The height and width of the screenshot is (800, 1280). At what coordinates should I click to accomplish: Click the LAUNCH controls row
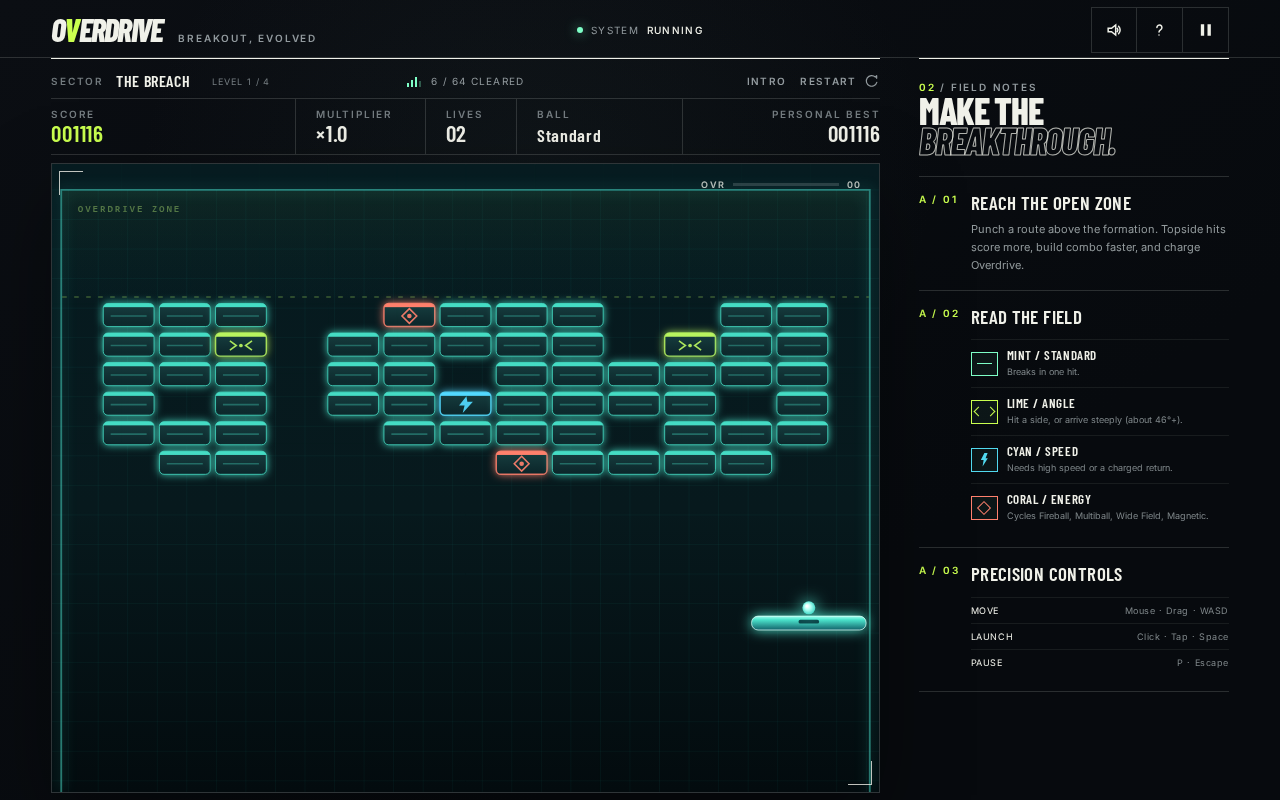(x=1100, y=637)
